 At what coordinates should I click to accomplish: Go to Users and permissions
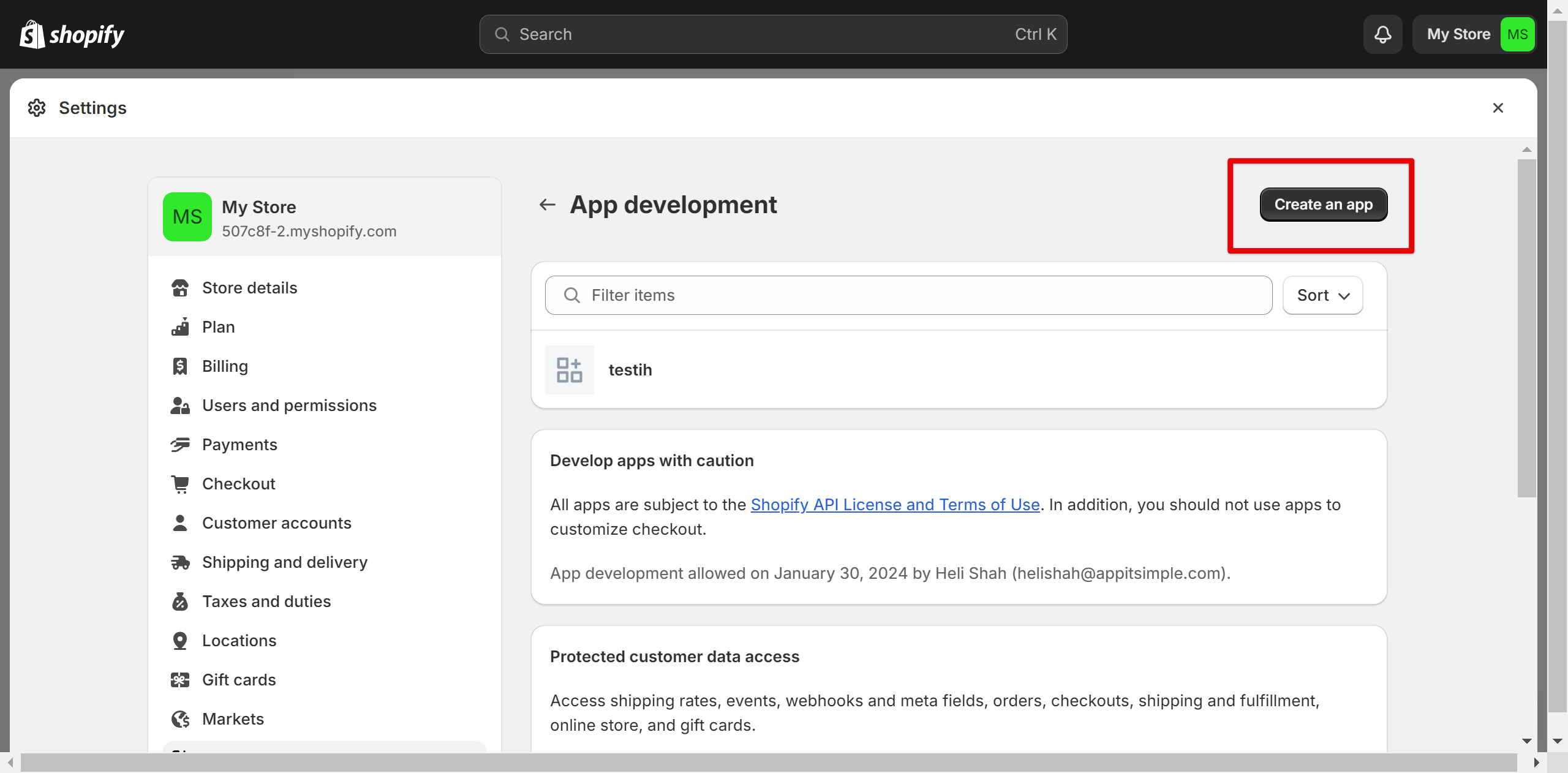pyautogui.click(x=325, y=405)
